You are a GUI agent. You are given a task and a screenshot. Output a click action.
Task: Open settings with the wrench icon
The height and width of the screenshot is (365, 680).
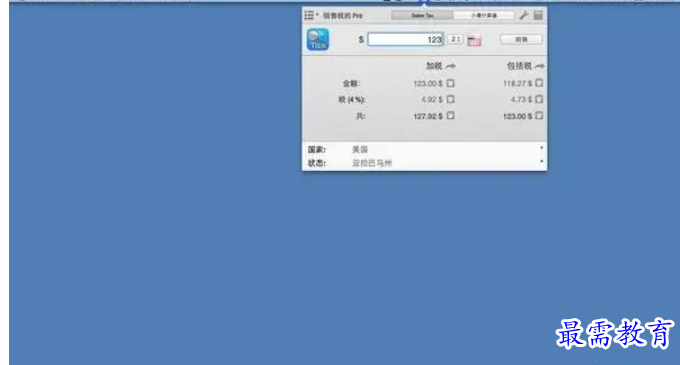[x=524, y=15]
